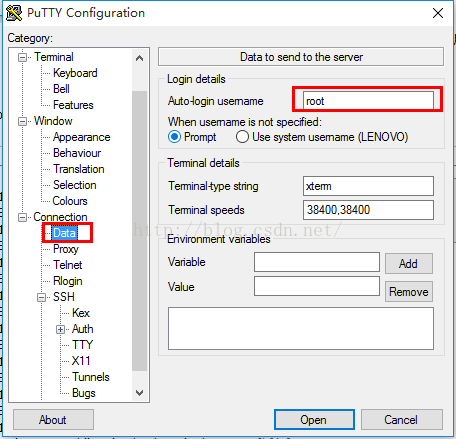
Task: Select Connection in the category tree
Action: tap(60, 217)
